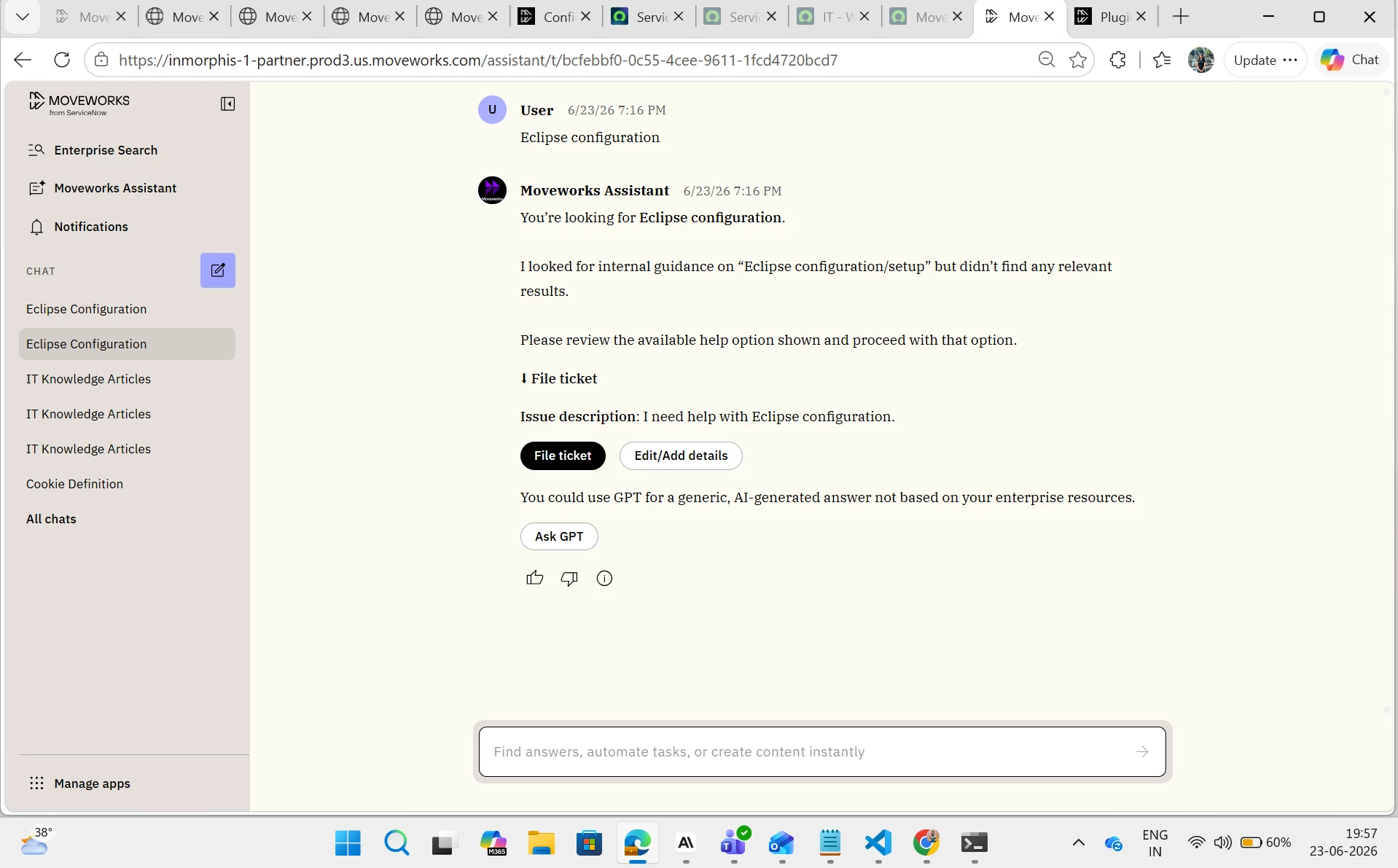This screenshot has height=868, width=1398.
Task: Focus the chat message input field
Action: pyautogui.click(x=822, y=751)
